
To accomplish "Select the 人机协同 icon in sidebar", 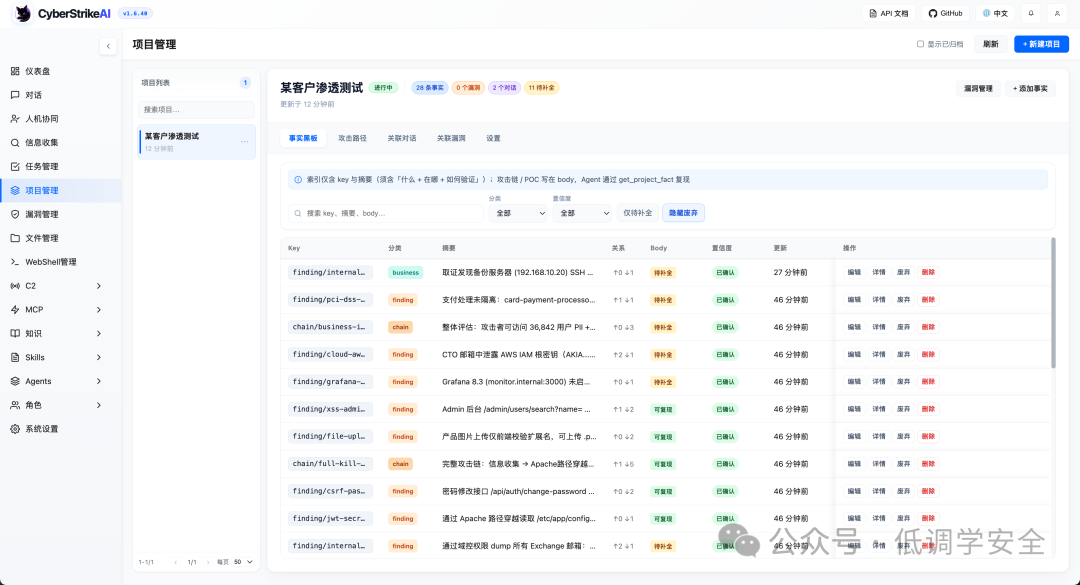I will tap(15, 119).
